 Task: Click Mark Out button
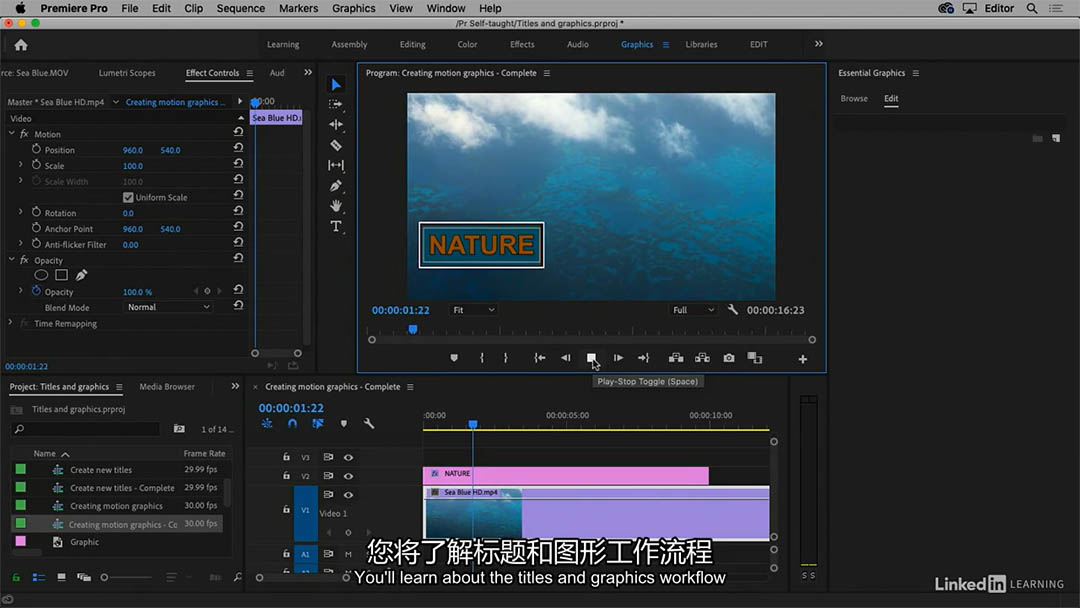coord(506,358)
